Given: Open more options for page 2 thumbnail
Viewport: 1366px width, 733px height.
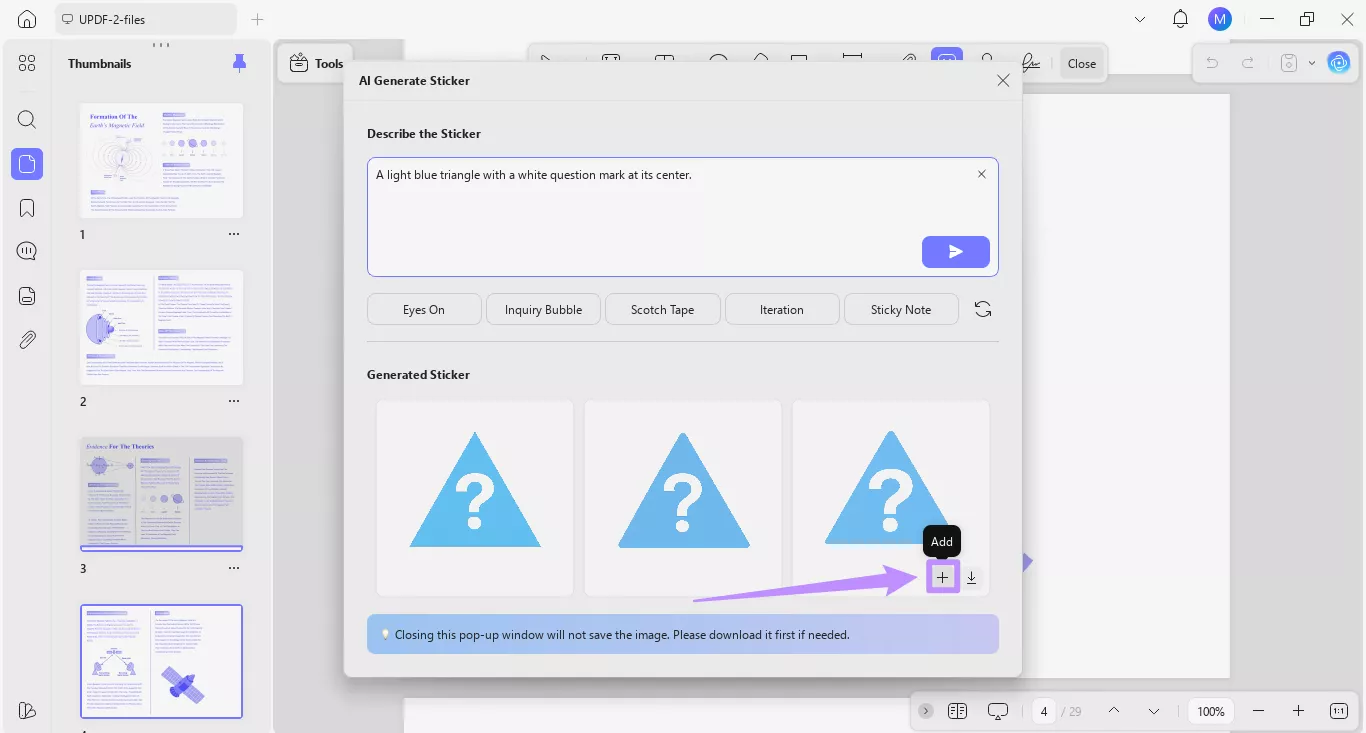Looking at the screenshot, I should [234, 401].
